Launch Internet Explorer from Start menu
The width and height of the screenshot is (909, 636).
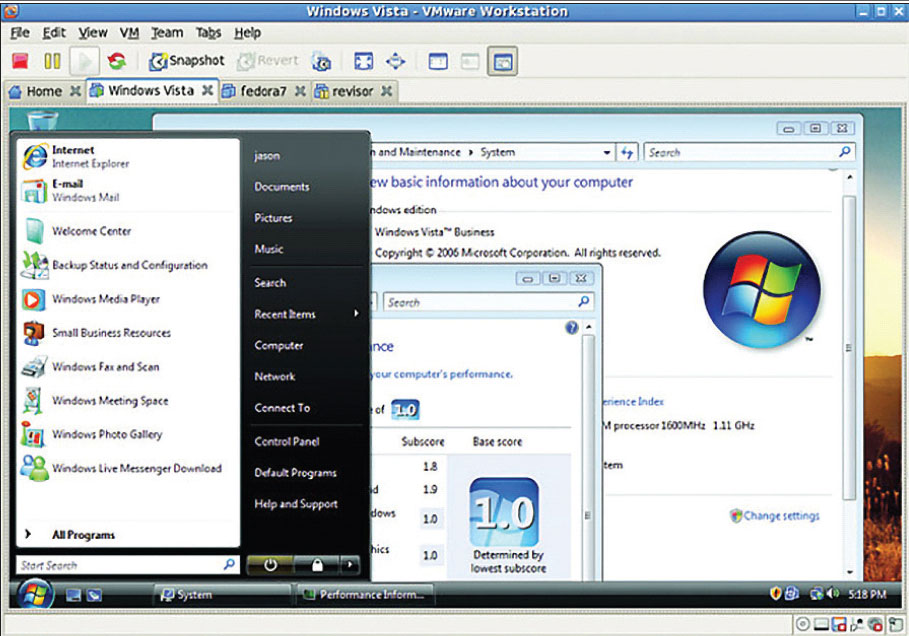coord(90,157)
